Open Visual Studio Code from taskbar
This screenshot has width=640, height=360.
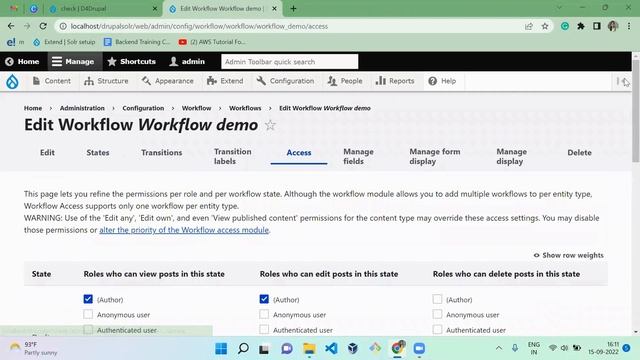click(331, 349)
